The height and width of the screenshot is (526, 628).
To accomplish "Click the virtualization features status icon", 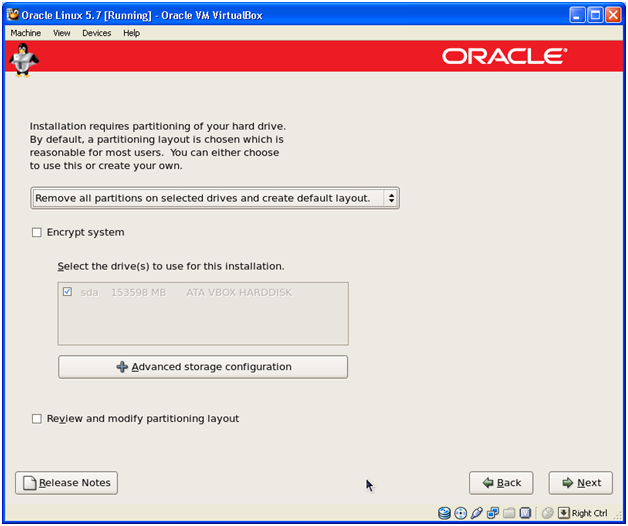I will click(x=525, y=513).
